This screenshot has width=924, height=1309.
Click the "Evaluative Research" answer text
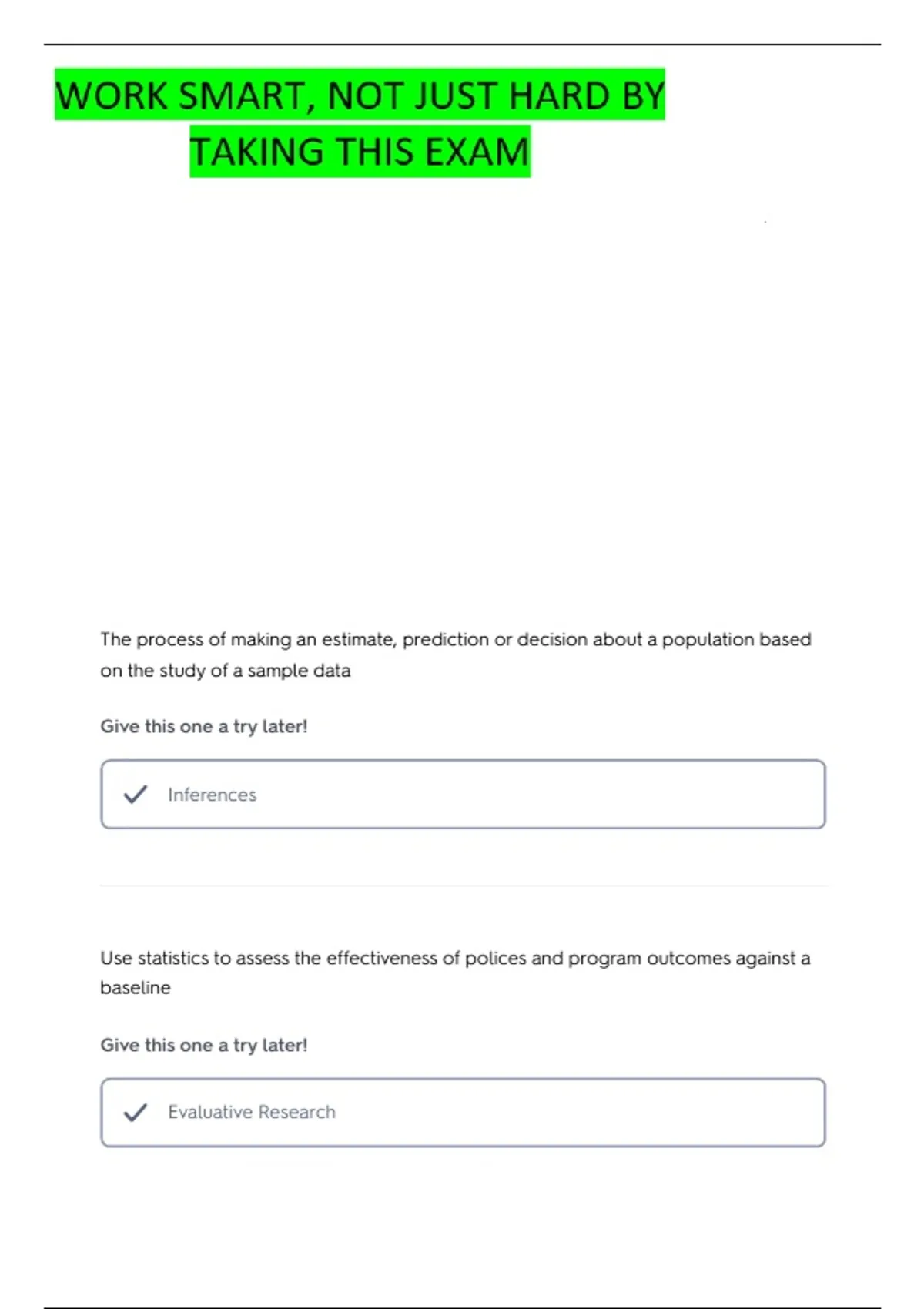click(252, 1112)
